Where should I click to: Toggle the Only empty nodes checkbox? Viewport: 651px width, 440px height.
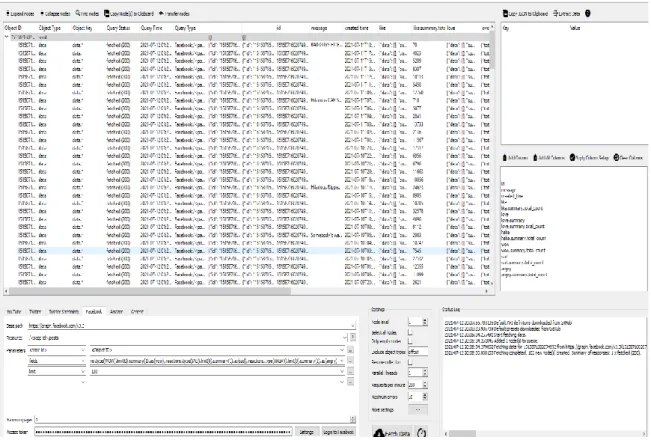(410, 341)
